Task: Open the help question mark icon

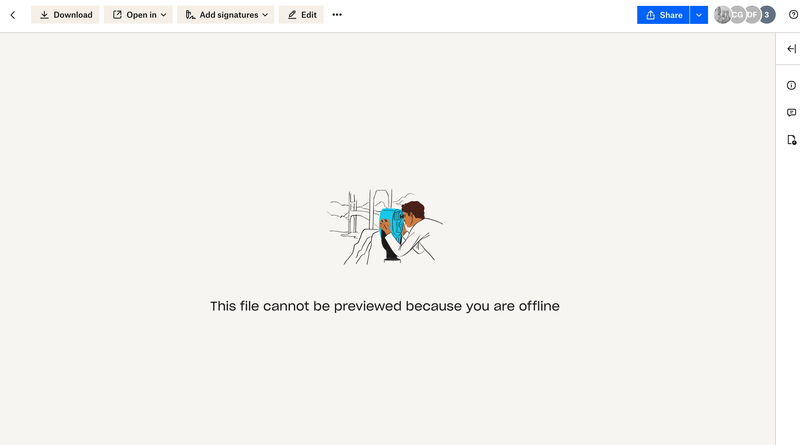Action: pos(793,15)
